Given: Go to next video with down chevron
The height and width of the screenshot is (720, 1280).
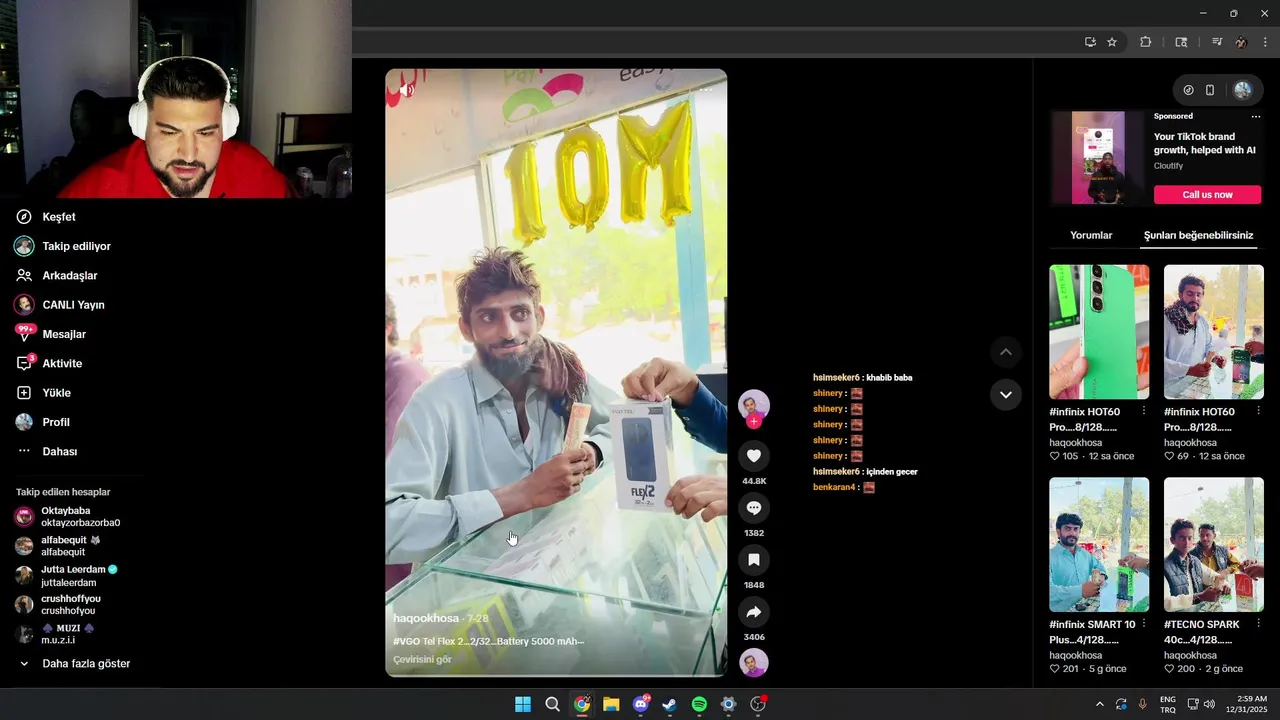Looking at the screenshot, I should 1006,395.
